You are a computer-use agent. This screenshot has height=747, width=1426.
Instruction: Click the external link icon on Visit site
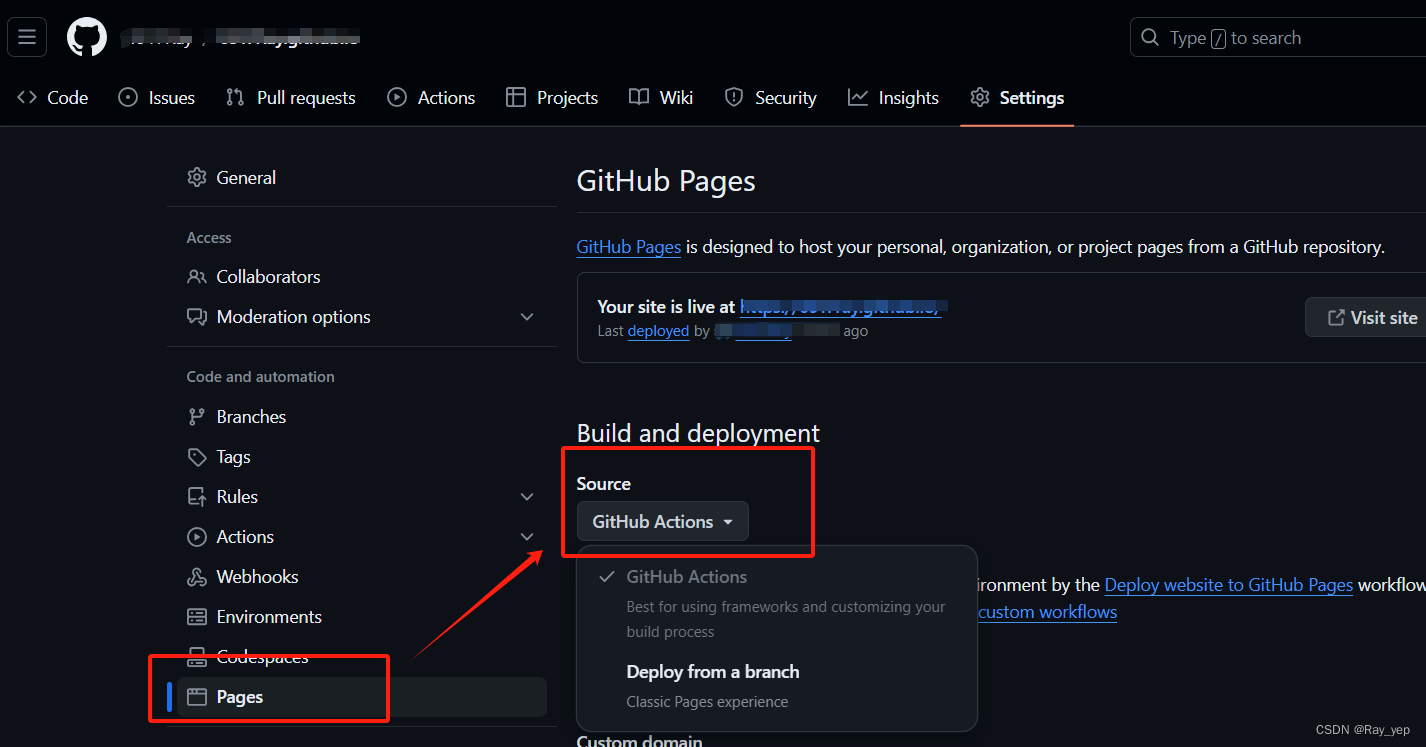pyautogui.click(x=1336, y=317)
